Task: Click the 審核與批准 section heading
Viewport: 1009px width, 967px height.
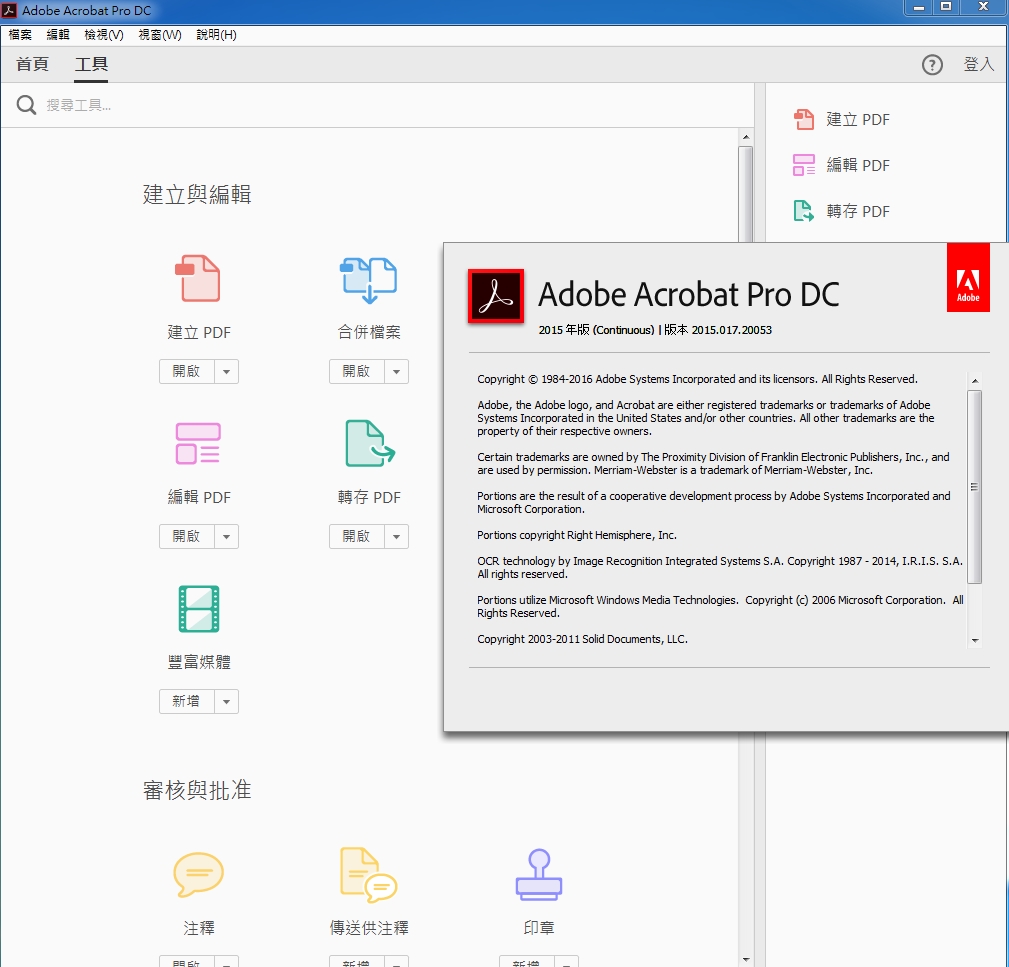Action: pos(197,790)
